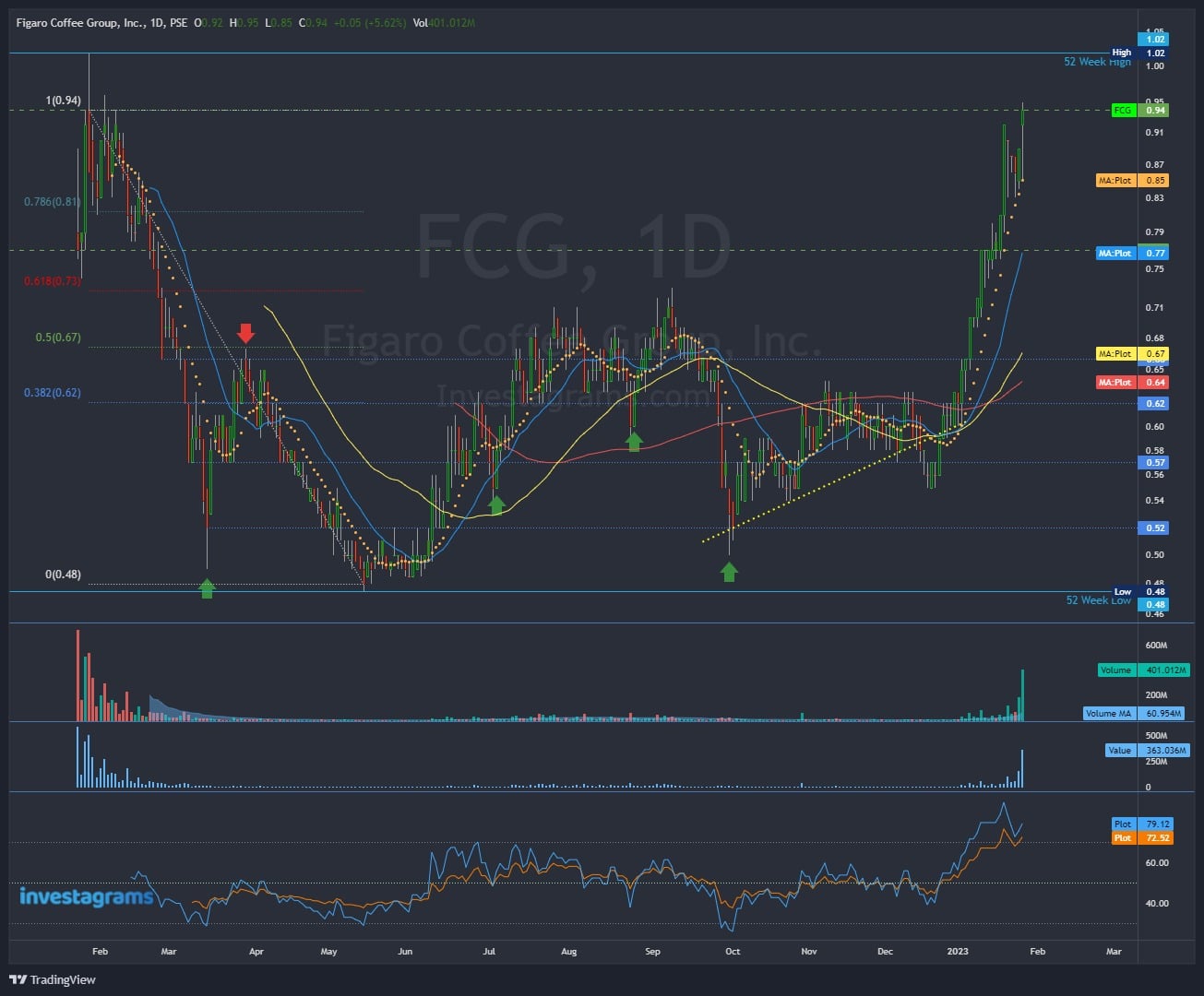Click the green up-arrow marker in July
Viewport: 1204px width, 996px height.
498,504
